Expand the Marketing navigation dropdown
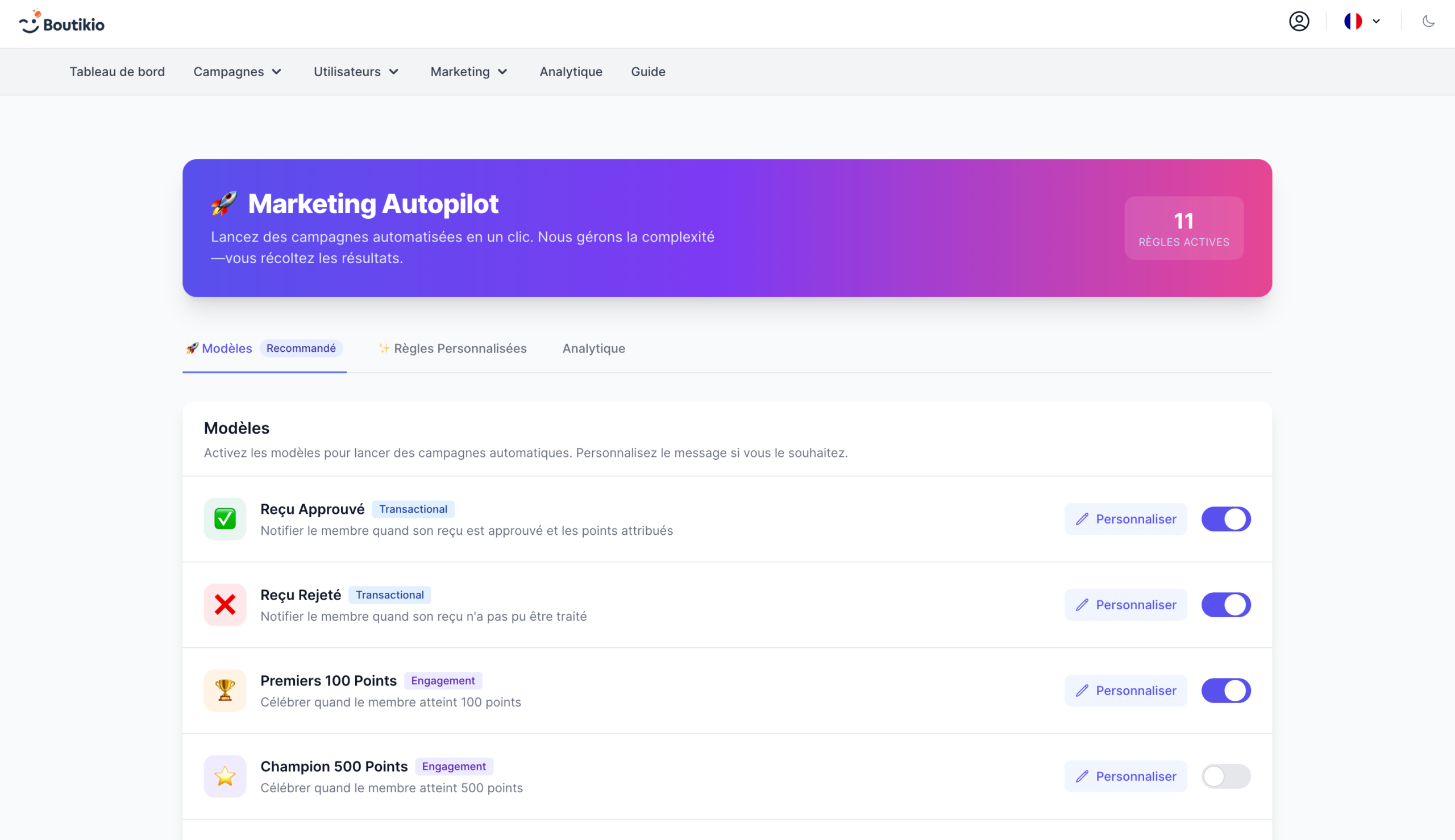The width and height of the screenshot is (1455, 840). pos(468,72)
